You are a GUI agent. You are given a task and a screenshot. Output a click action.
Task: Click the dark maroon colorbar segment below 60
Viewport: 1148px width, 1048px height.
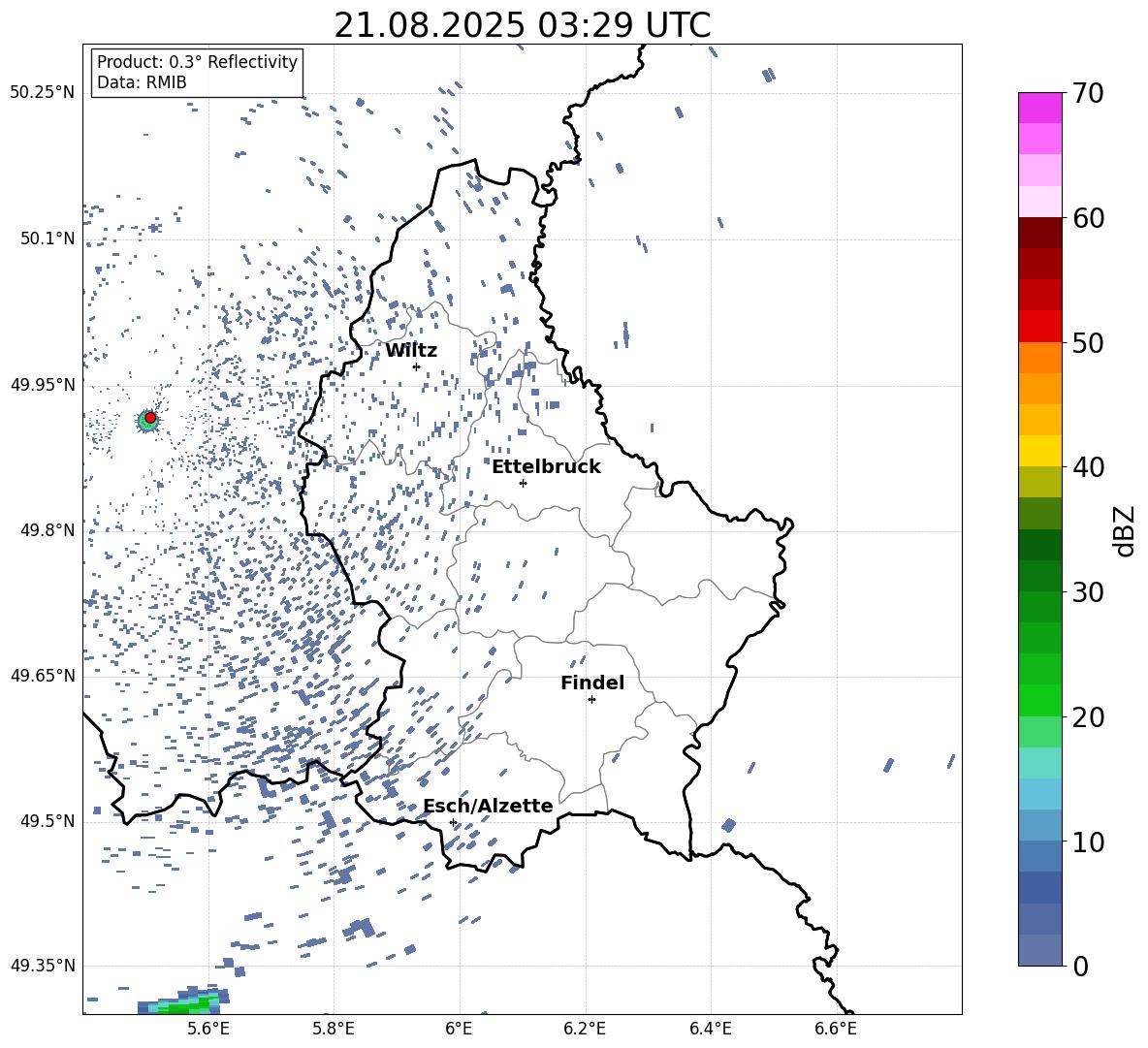coord(1040,233)
